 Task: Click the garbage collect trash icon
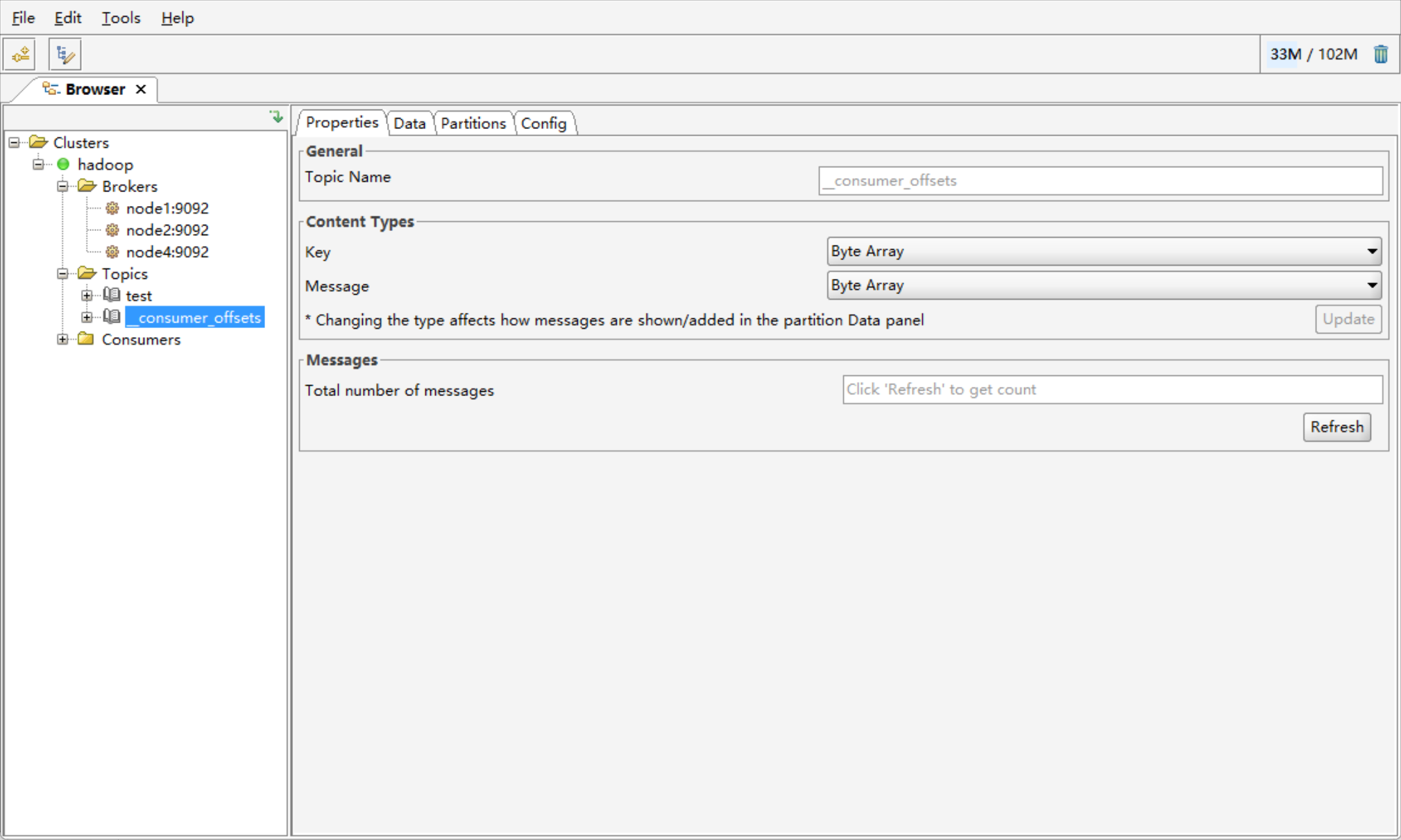click(1380, 54)
